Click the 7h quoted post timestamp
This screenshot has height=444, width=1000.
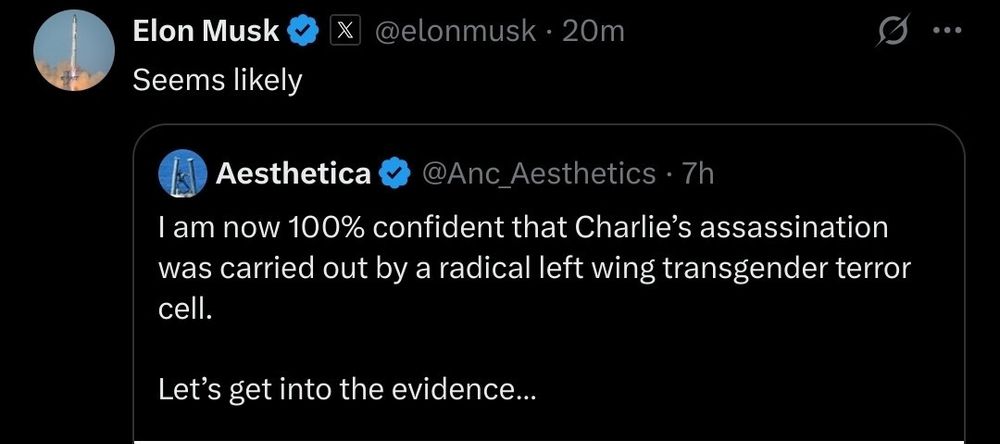click(x=697, y=175)
